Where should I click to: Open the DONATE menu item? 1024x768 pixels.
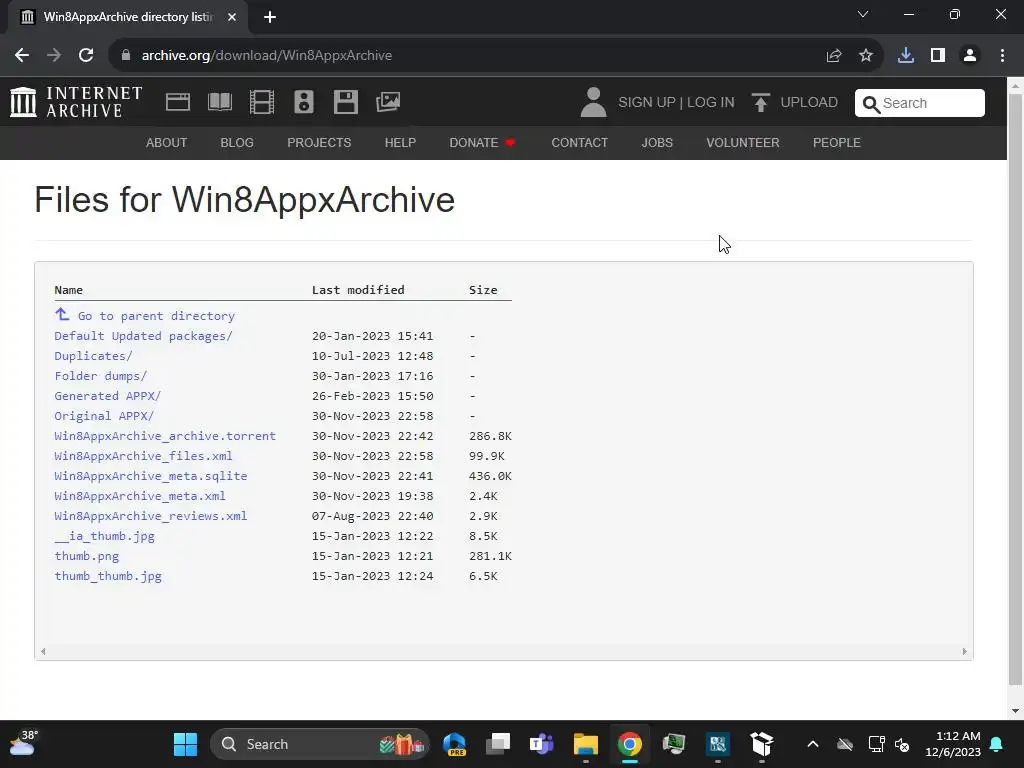pyautogui.click(x=482, y=142)
